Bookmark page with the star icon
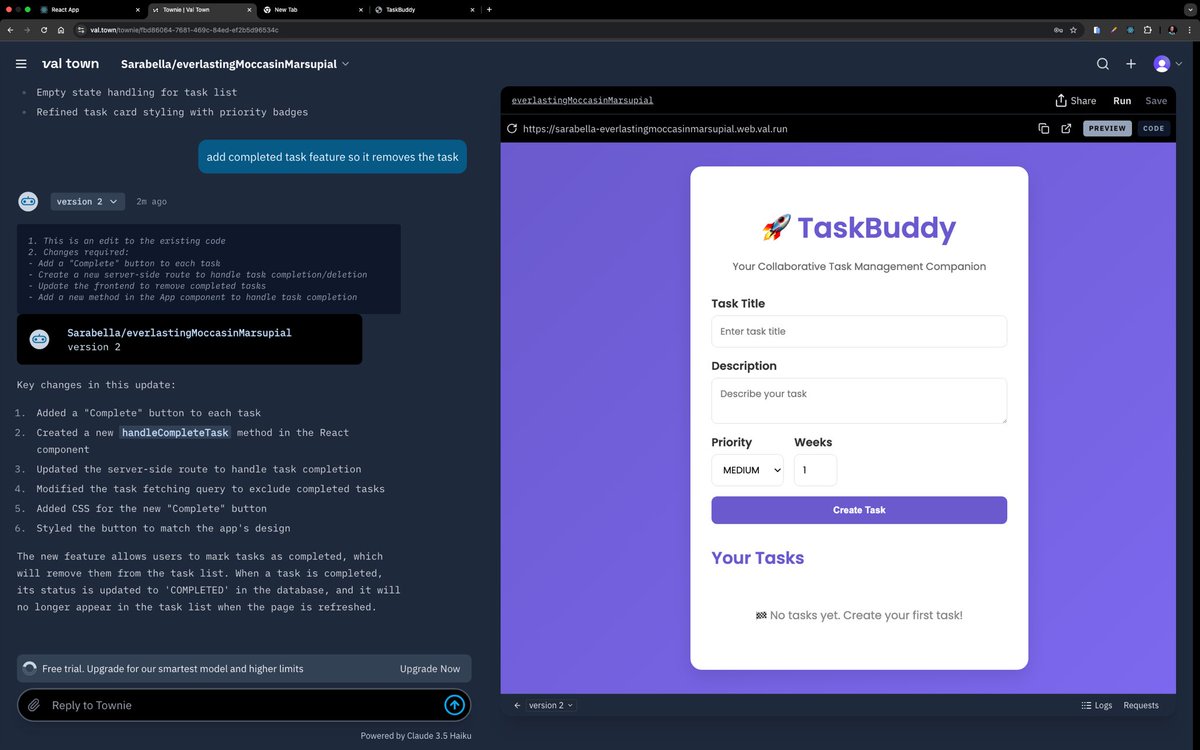 (x=1073, y=30)
